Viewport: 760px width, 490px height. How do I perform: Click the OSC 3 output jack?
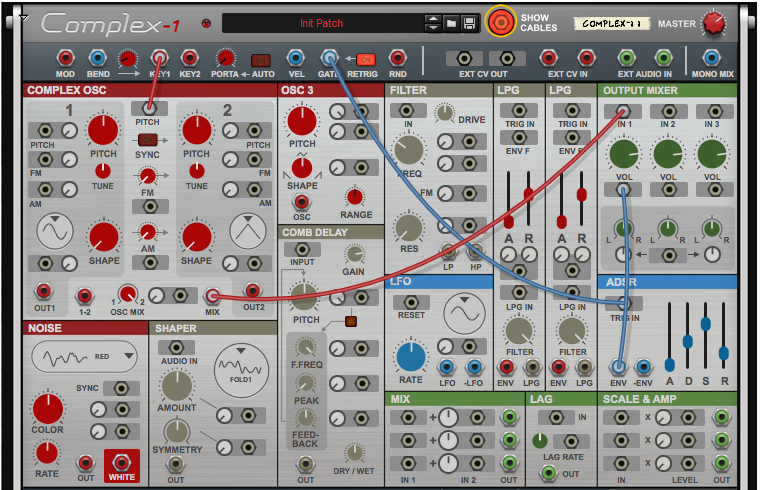point(301,202)
